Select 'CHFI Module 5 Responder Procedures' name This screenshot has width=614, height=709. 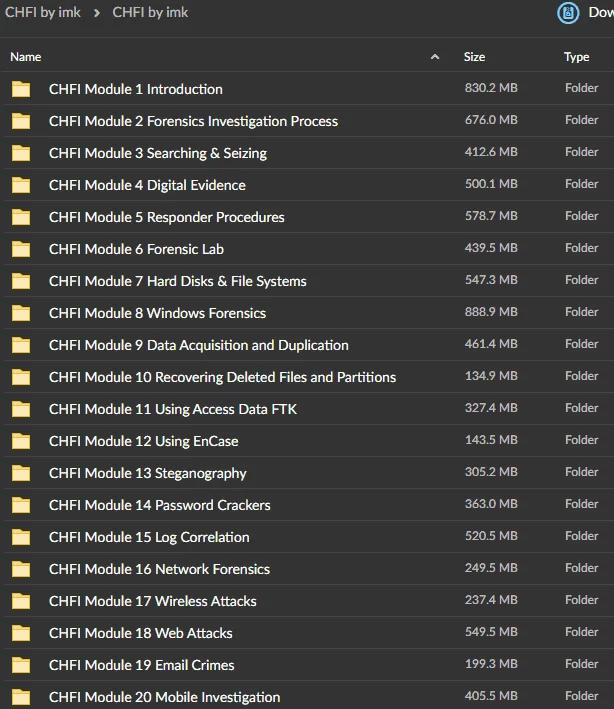click(167, 217)
